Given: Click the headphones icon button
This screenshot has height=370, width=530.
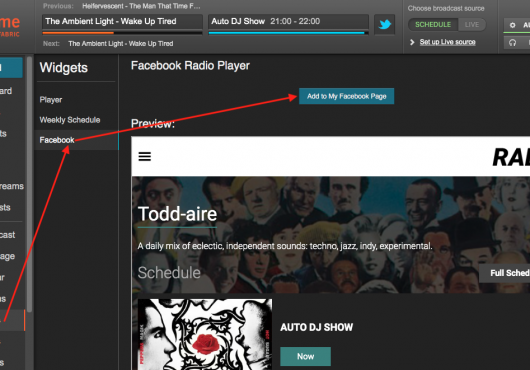Looking at the screenshot, I should click(512, 43).
